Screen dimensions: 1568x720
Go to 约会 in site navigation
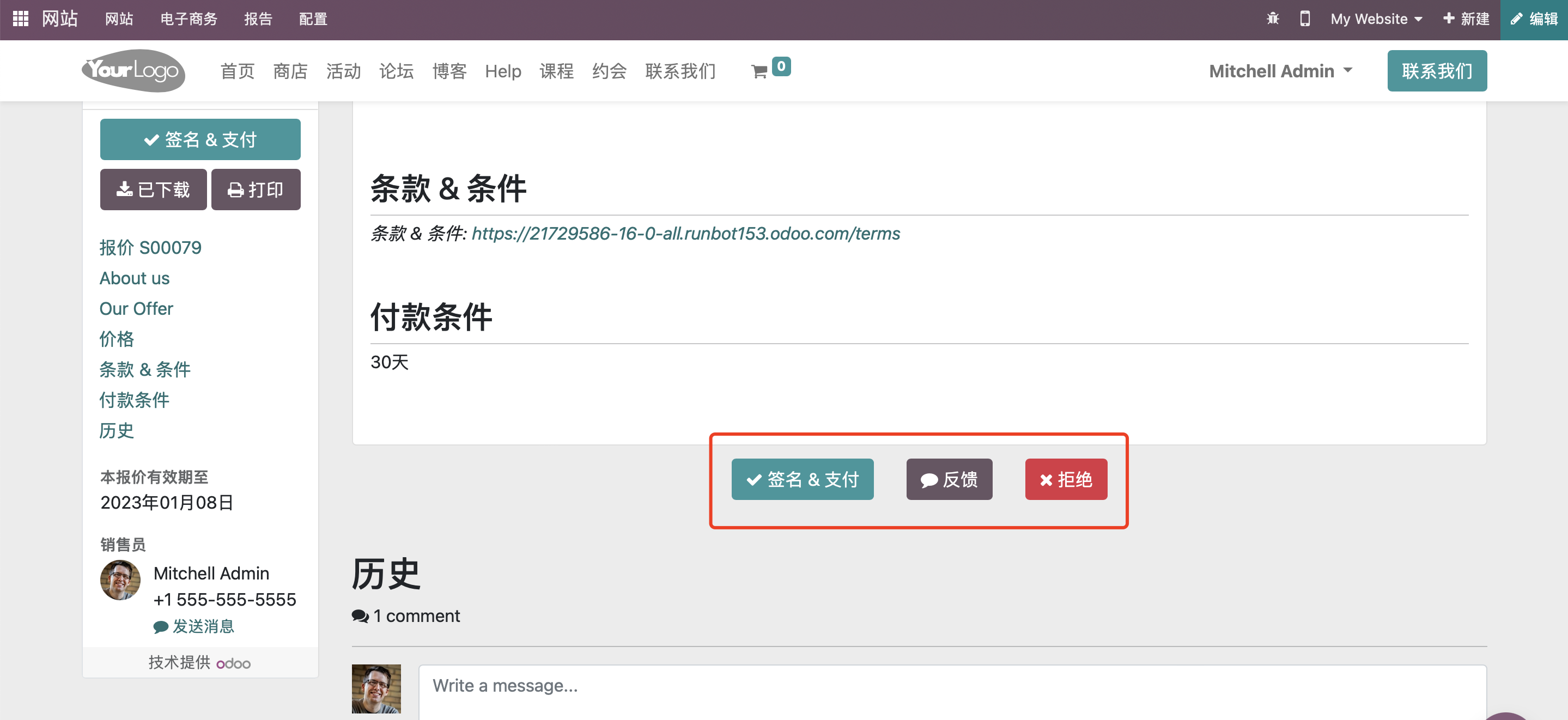(x=609, y=71)
